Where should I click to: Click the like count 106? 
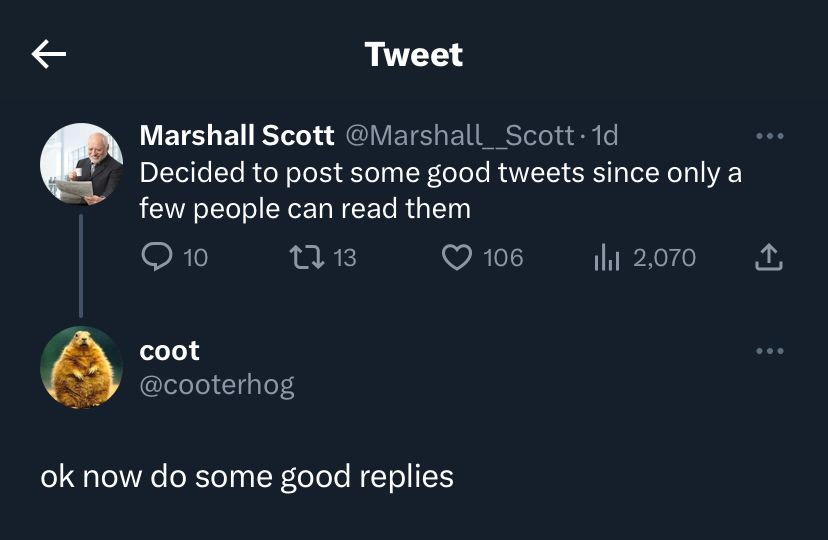(x=503, y=258)
